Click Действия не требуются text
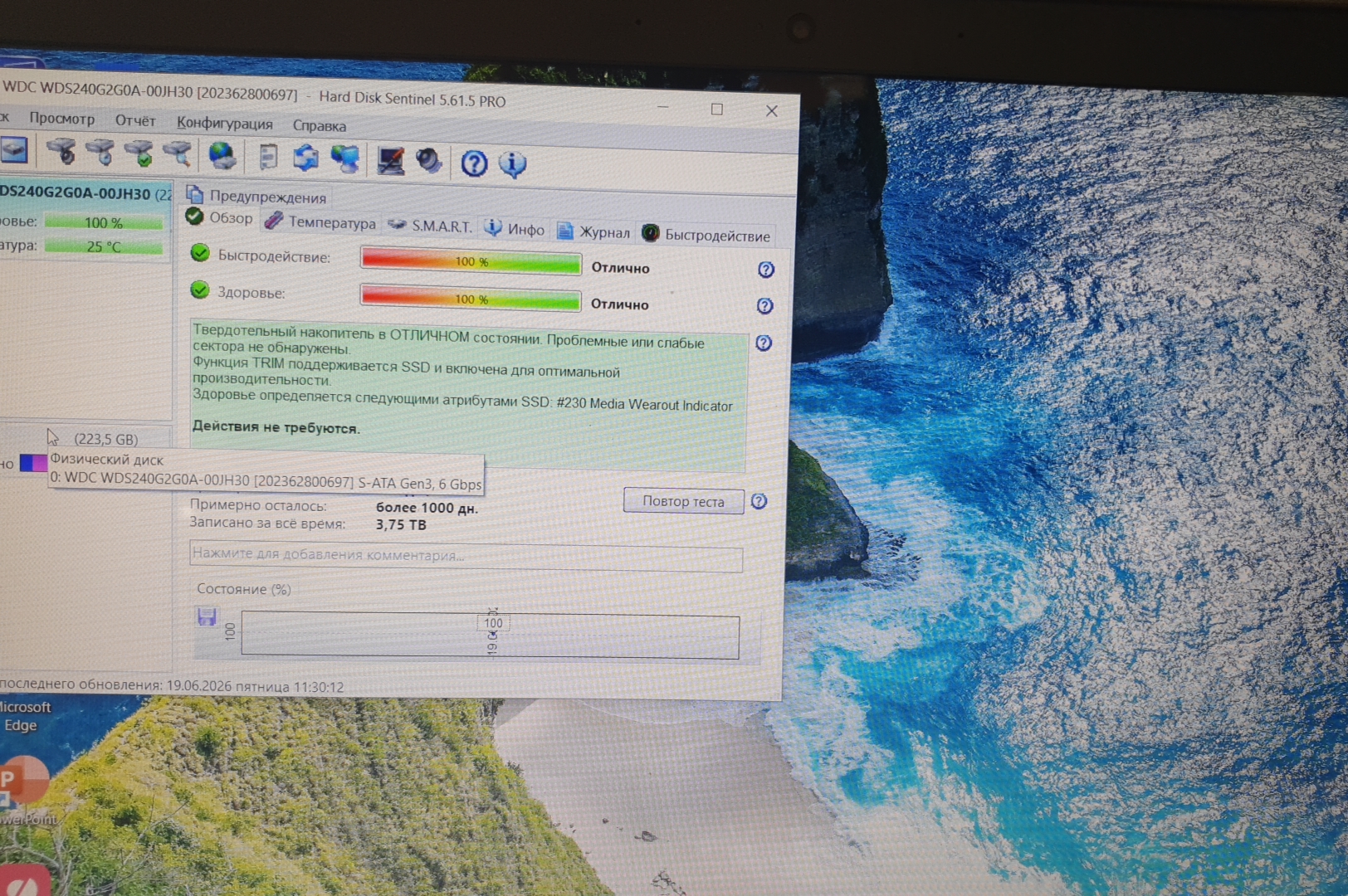 (x=276, y=427)
